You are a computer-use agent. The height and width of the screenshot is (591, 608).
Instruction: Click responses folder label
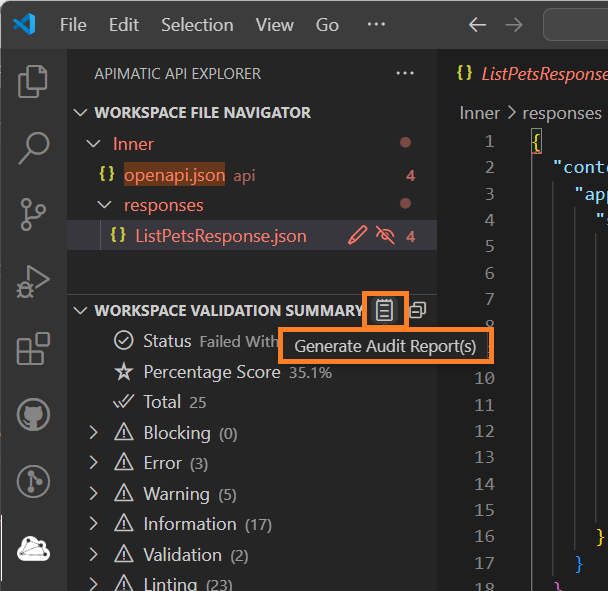[164, 205]
